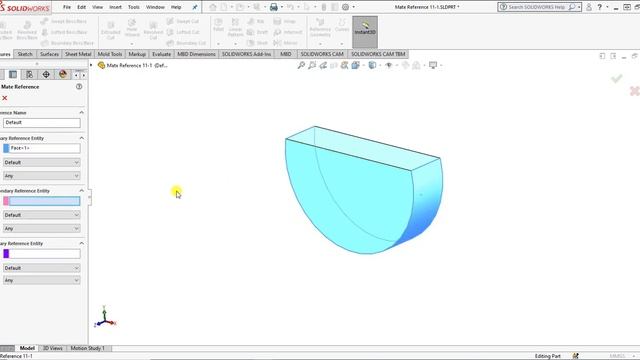Open primary entity alignment Any dropdown
Viewport: 640px width, 360px height.
[42, 176]
